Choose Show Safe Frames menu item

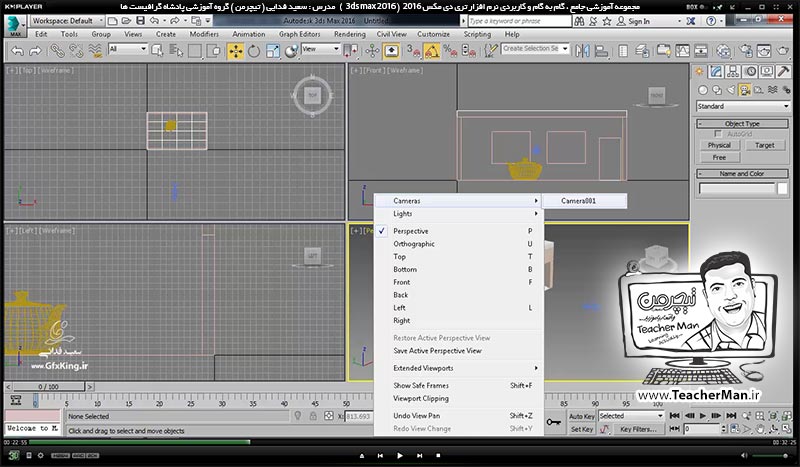coord(459,385)
